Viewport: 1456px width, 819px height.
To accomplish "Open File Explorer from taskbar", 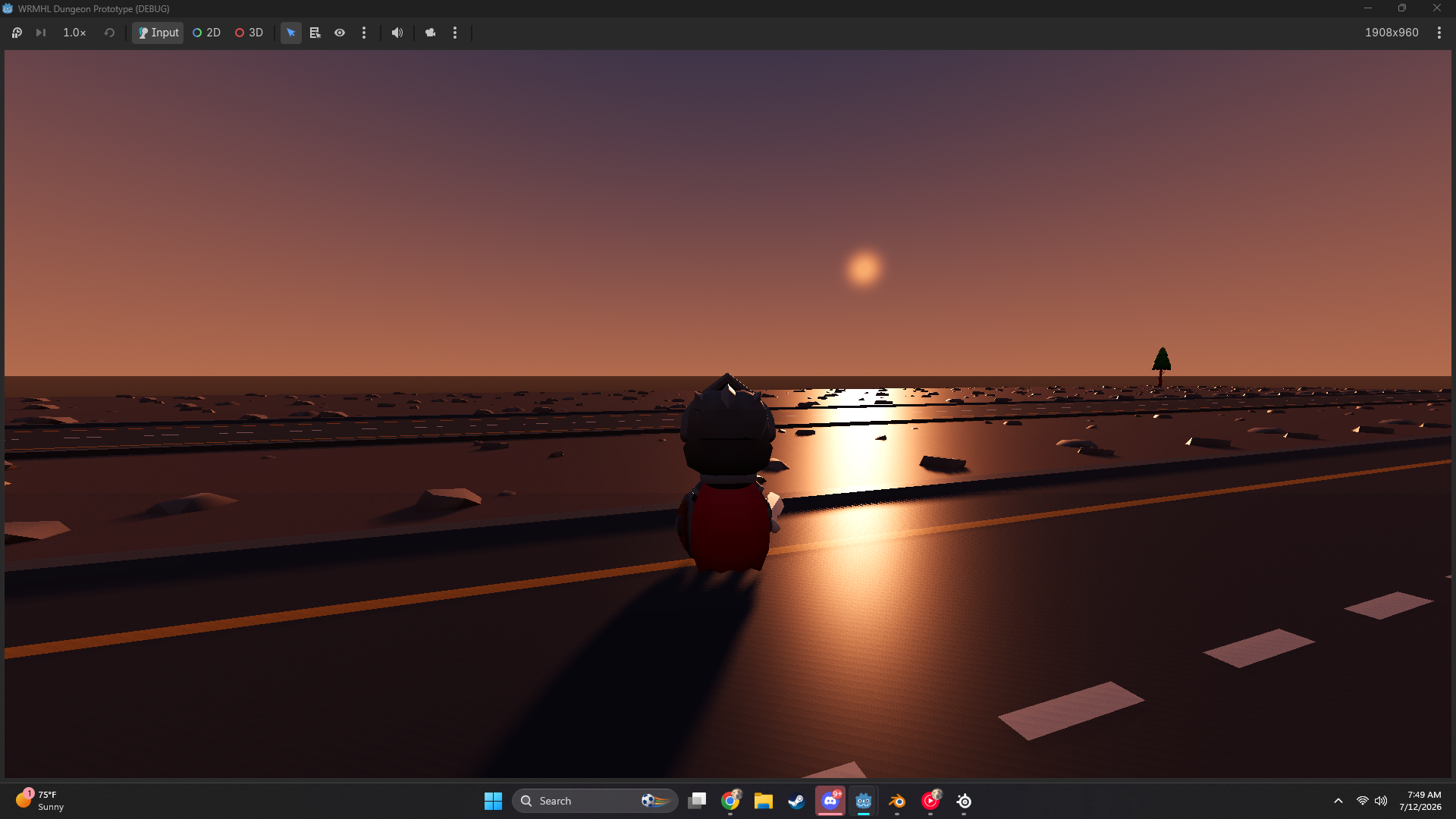I will tap(764, 801).
